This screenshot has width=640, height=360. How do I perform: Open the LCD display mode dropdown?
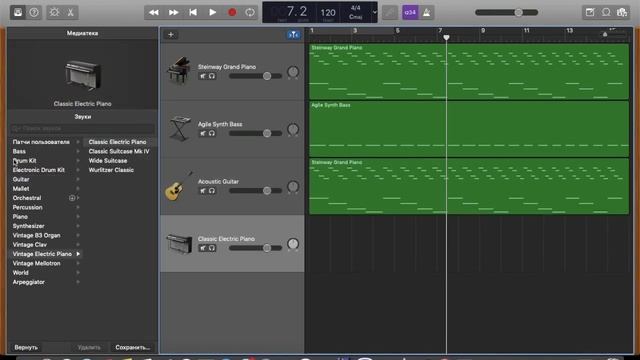pos(375,12)
